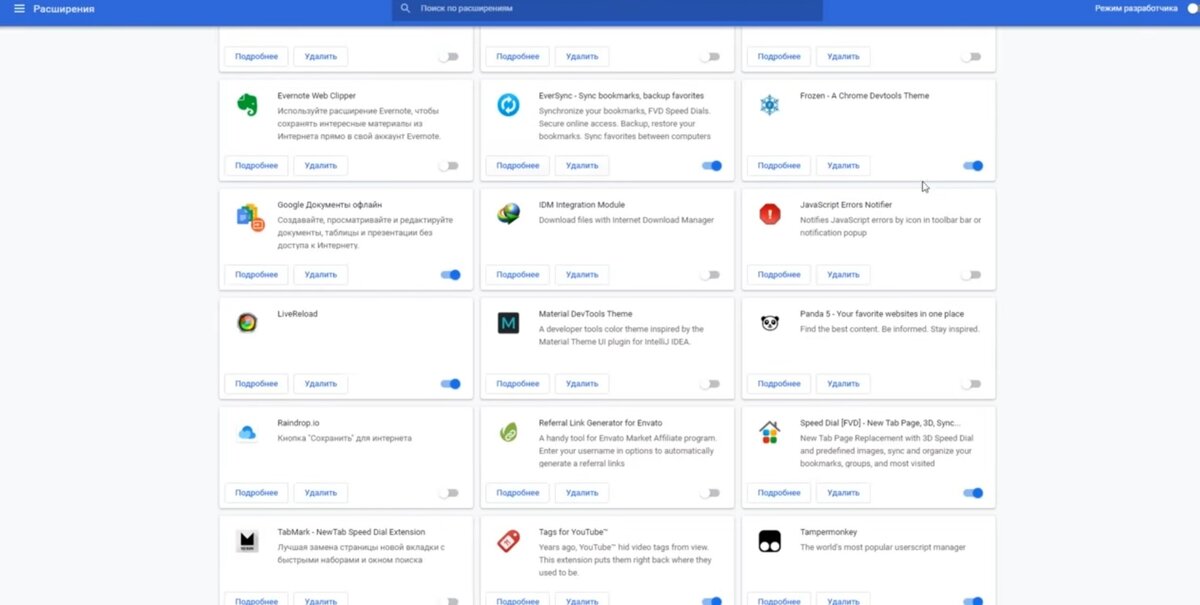
Task: Turn off the Frozen DevTools Theme
Action: [973, 166]
